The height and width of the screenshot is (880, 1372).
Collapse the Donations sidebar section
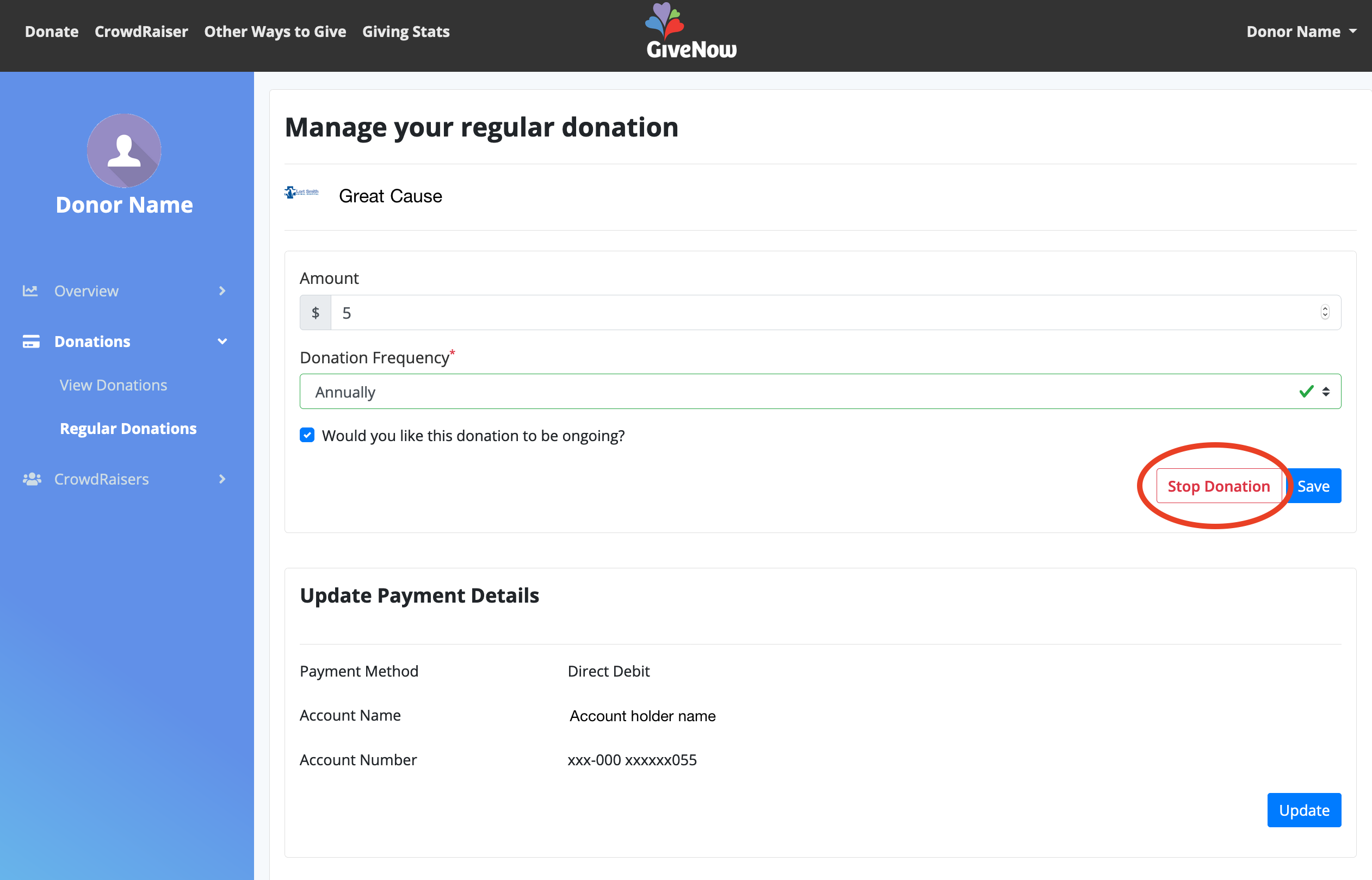coord(223,342)
